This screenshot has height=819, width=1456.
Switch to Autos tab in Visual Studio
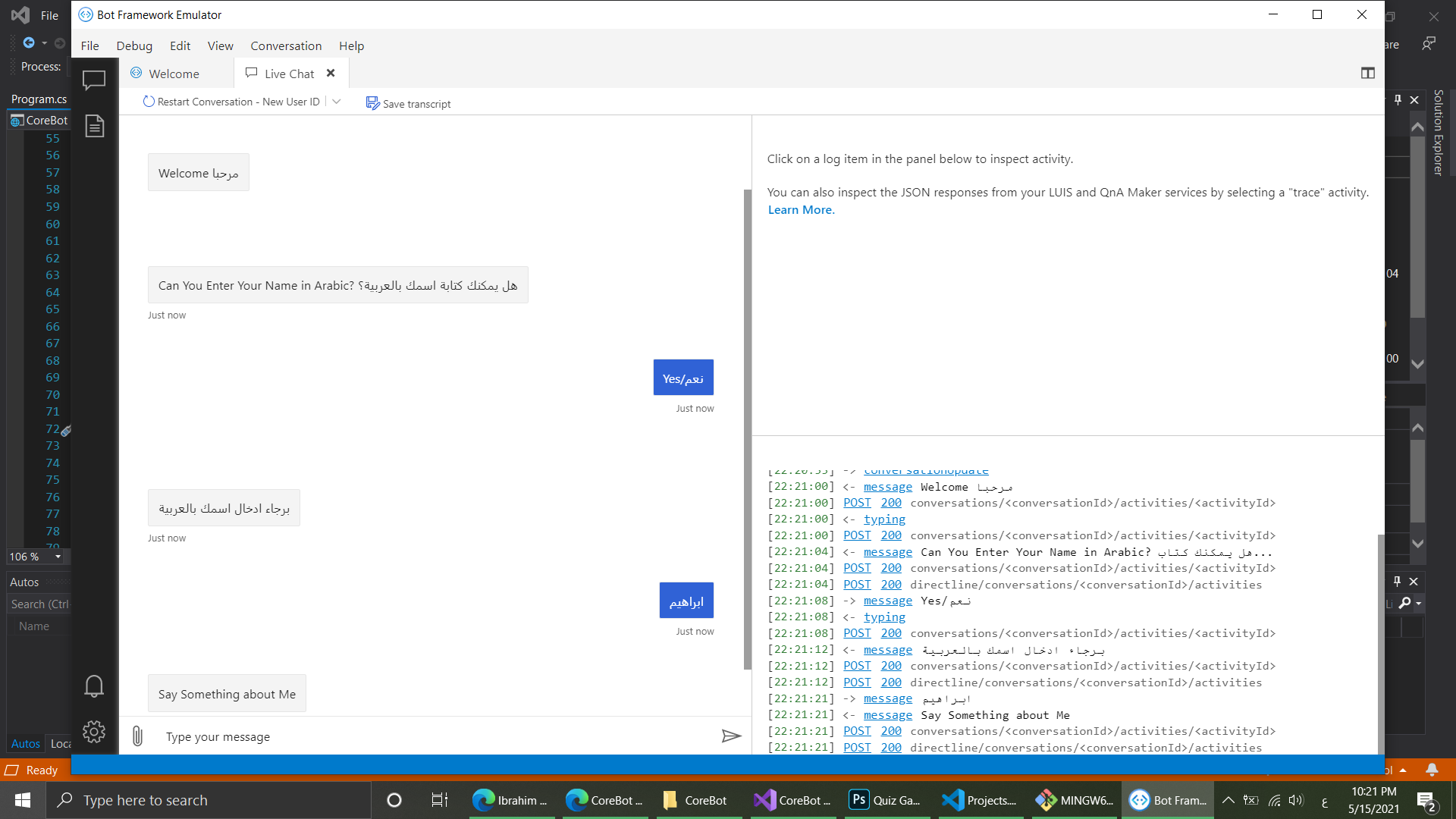click(x=25, y=744)
